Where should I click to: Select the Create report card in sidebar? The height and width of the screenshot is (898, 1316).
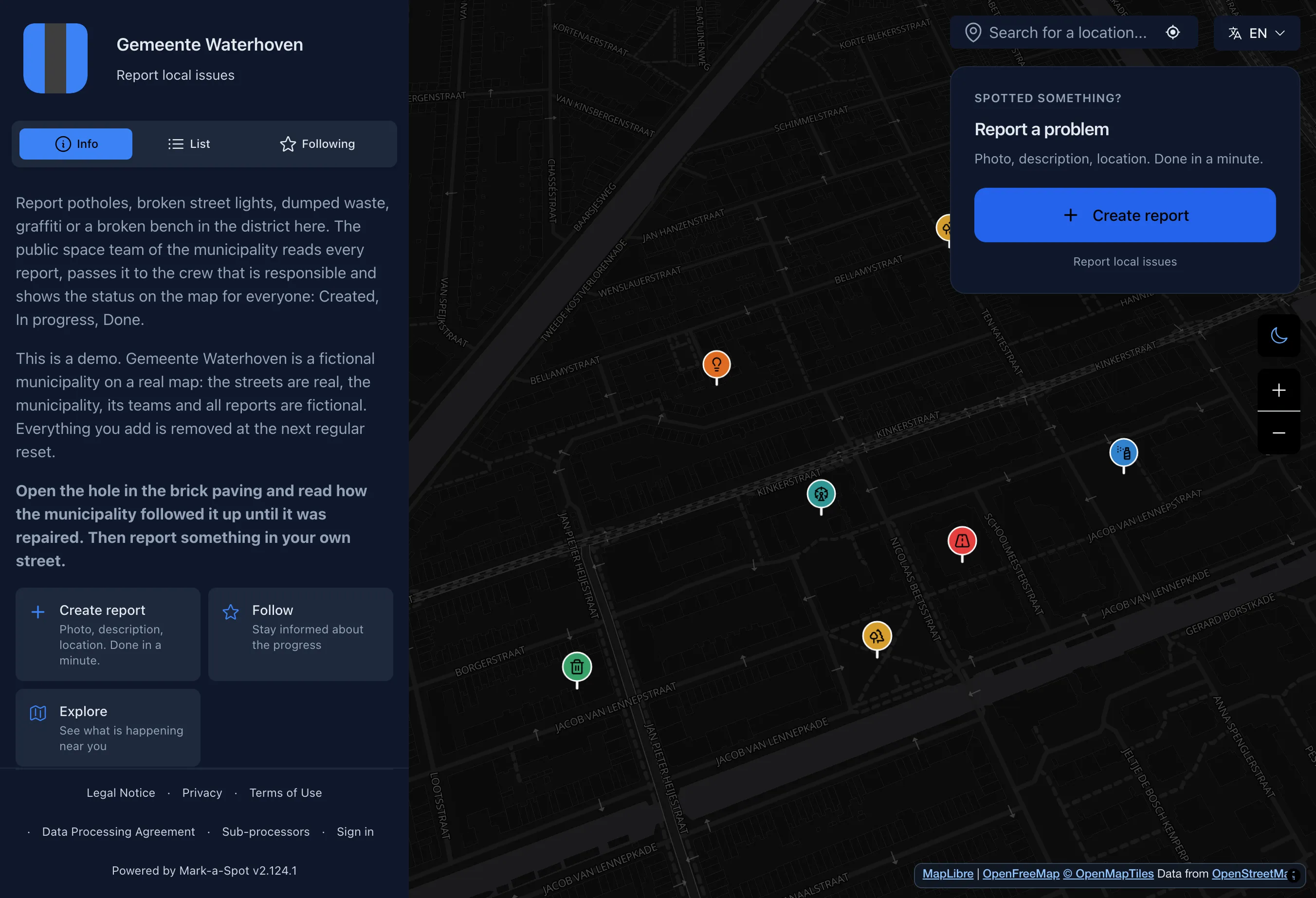point(108,634)
